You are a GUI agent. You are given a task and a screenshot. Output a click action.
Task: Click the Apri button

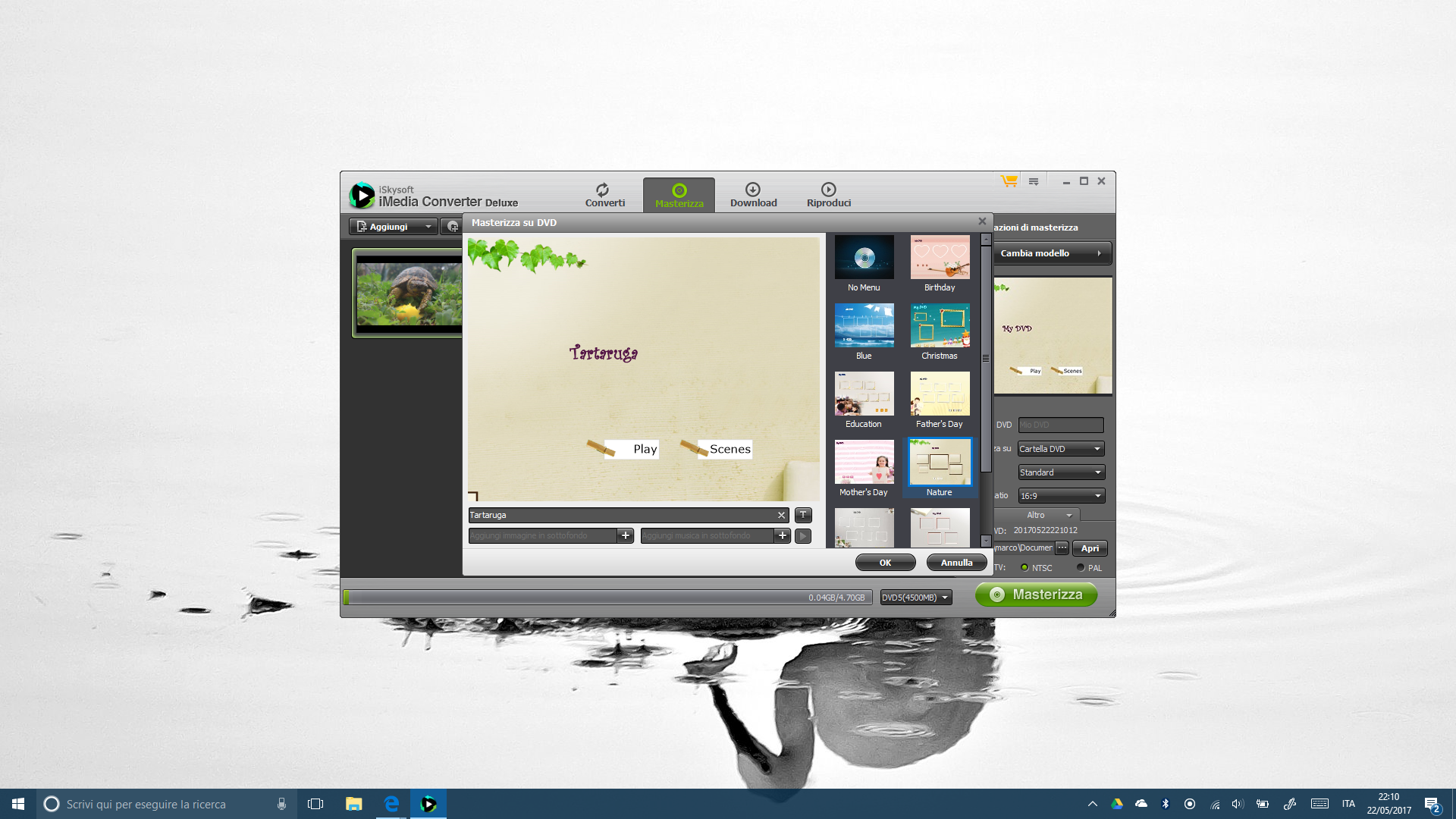(1090, 548)
